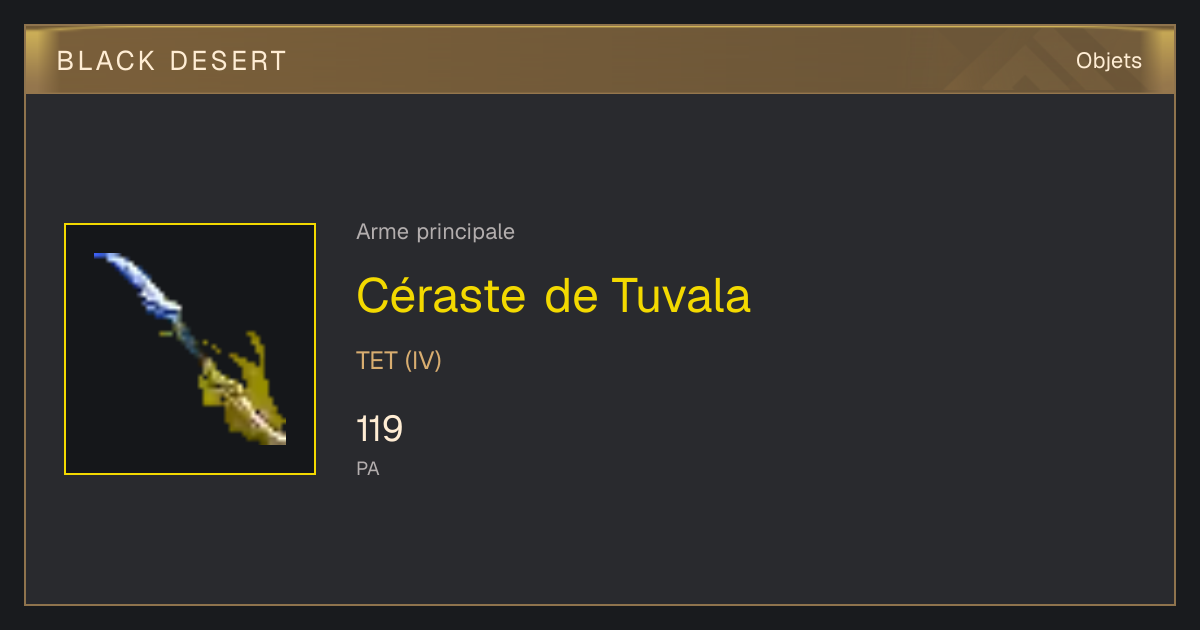Click the word Arme in the category label
1200x630 pixels.
[x=380, y=232]
